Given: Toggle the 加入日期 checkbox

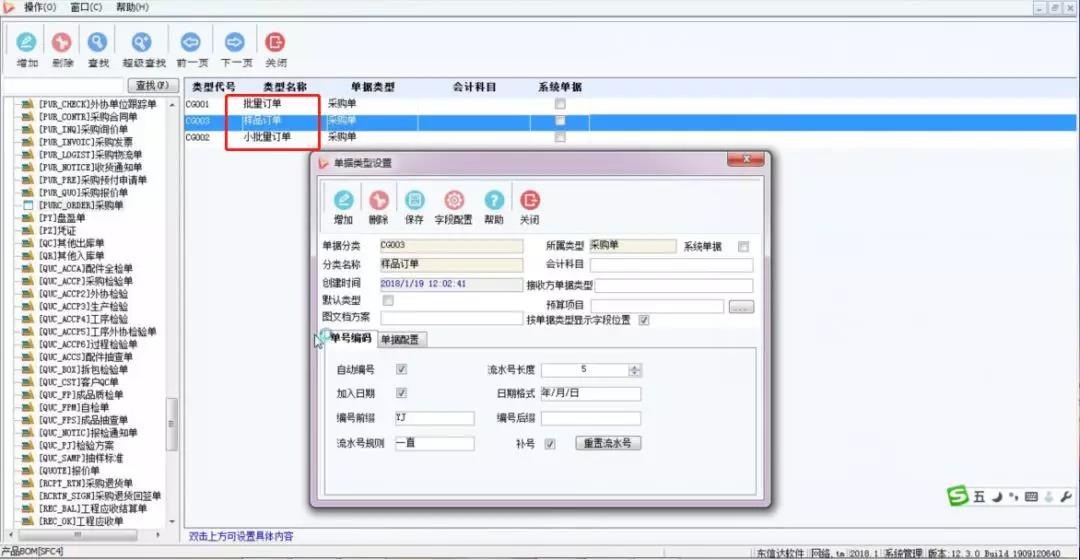Looking at the screenshot, I should [x=402, y=394].
